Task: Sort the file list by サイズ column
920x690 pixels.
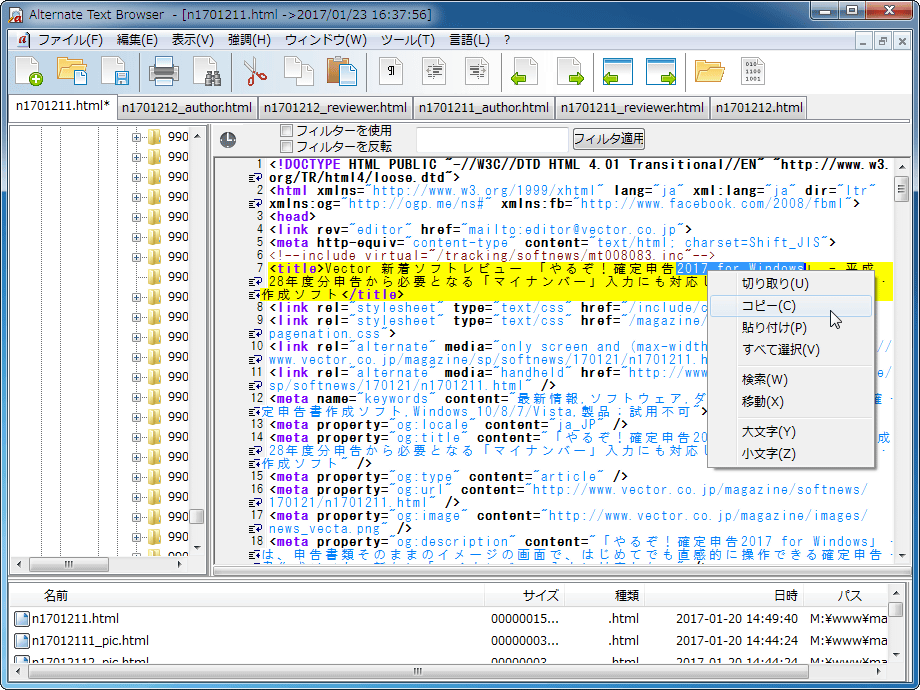Action: [525, 596]
